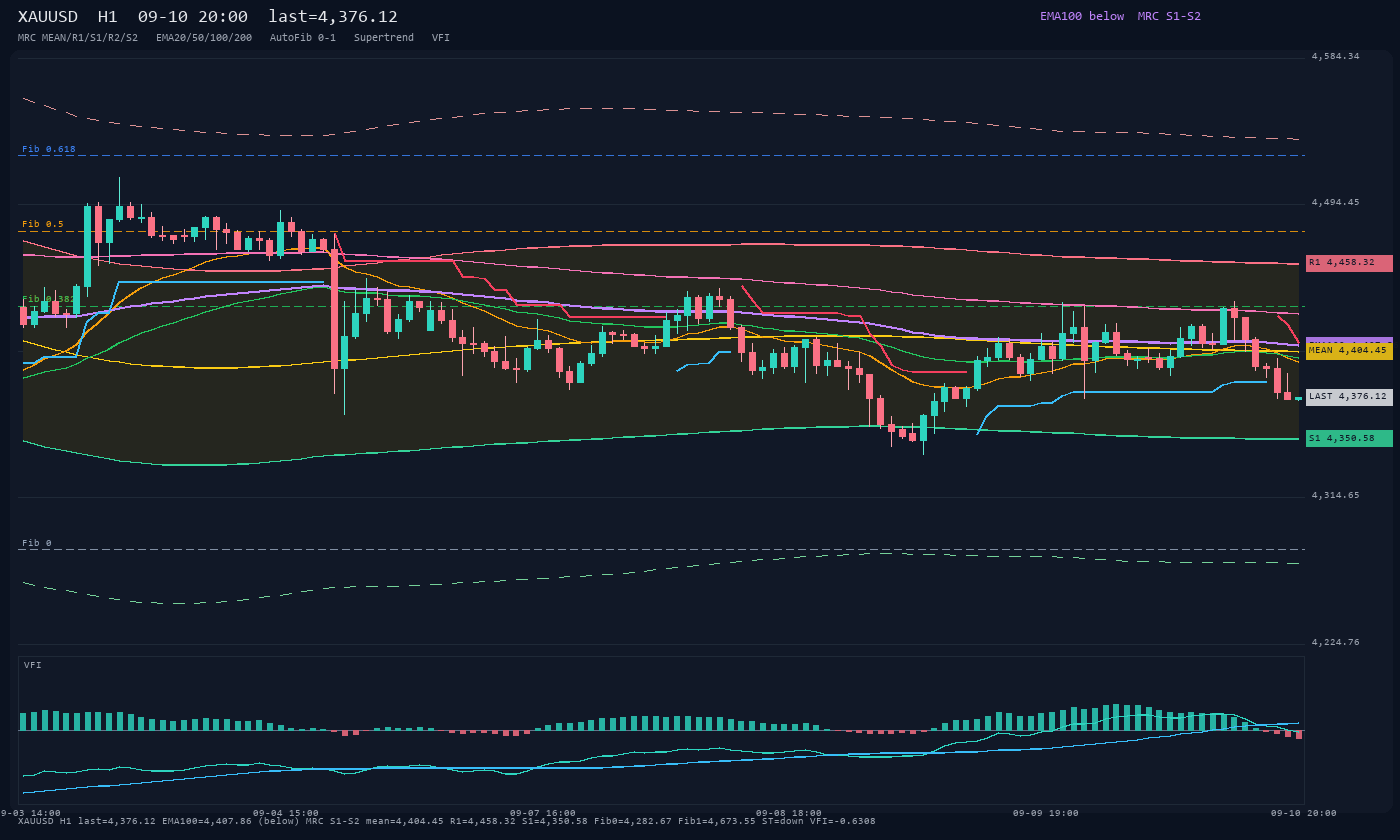Image resolution: width=1400 pixels, height=840 pixels.
Task: Click the LAST 4,376.12 price tag
Action: coord(1349,397)
